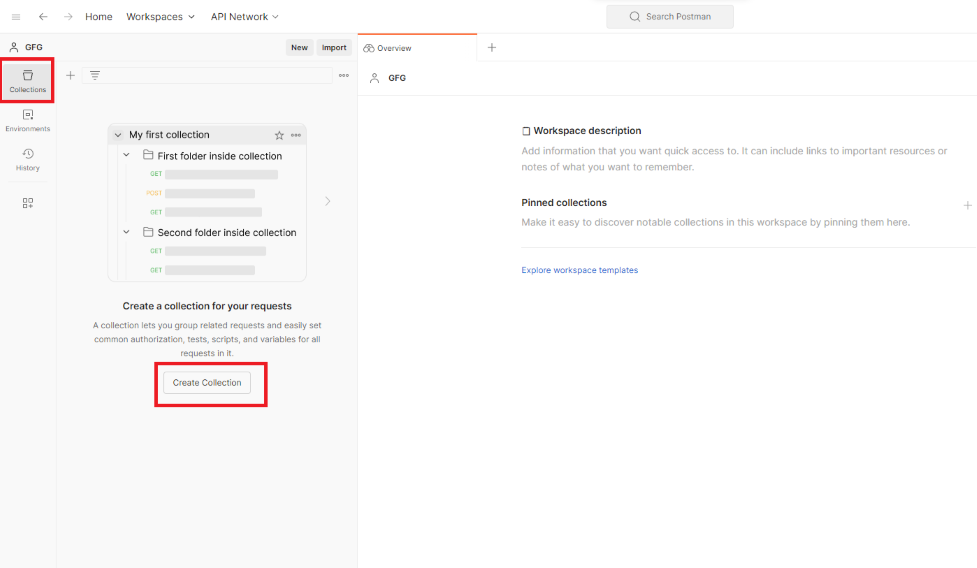Screen dimensions: 977x568
Task: Click the configure sidebar grid-plus icon
Action: pyautogui.click(x=27, y=203)
